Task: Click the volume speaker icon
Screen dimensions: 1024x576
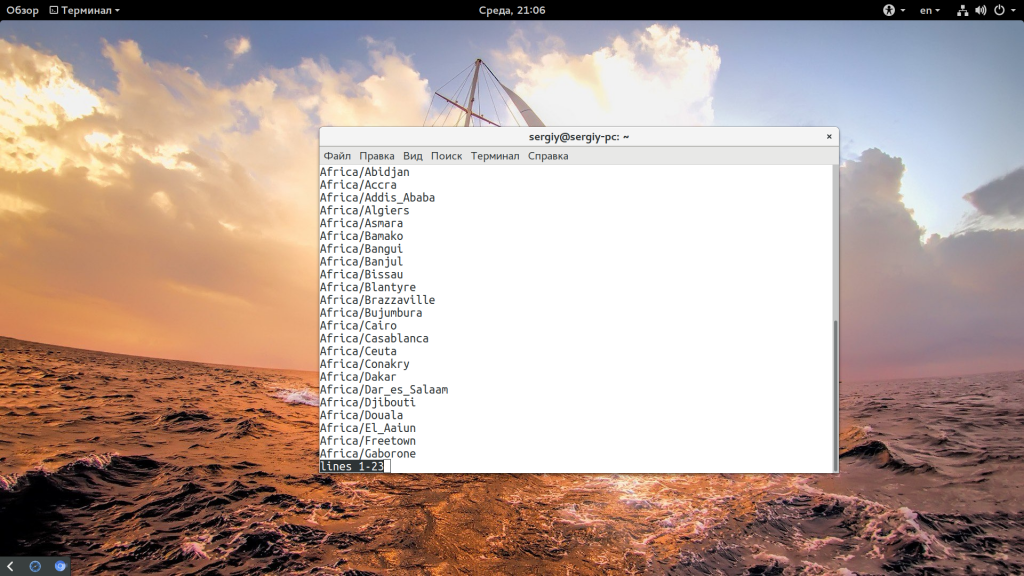Action: [x=980, y=10]
